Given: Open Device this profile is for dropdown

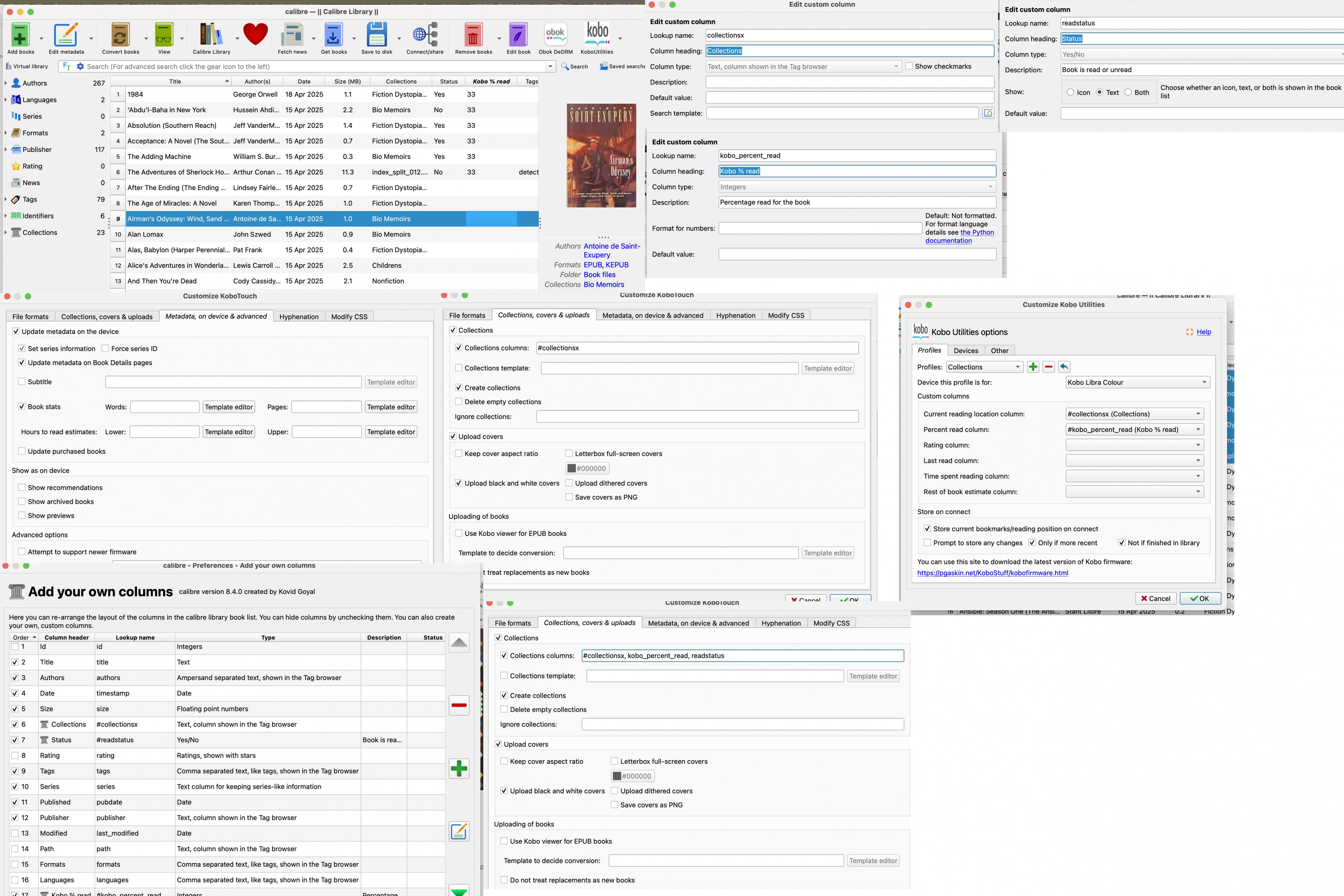Looking at the screenshot, I should click(1137, 382).
